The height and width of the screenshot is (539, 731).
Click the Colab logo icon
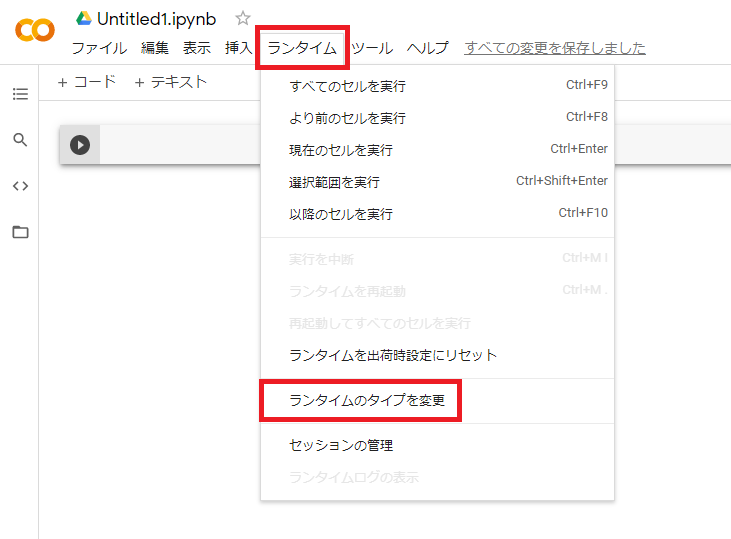[x=35, y=30]
